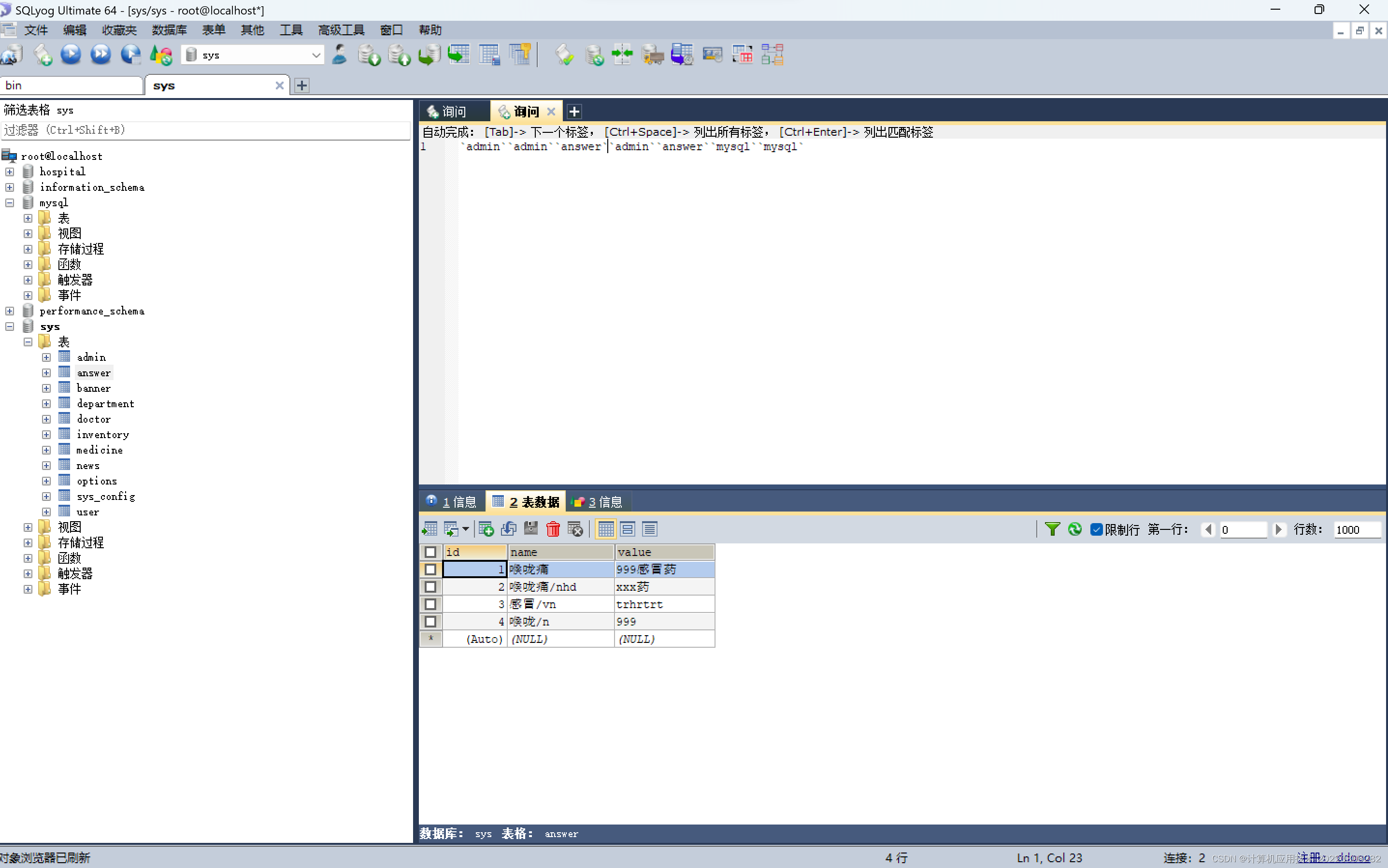Viewport: 1388px width, 868px height.
Task: Click the insert new row icon
Action: click(x=486, y=529)
